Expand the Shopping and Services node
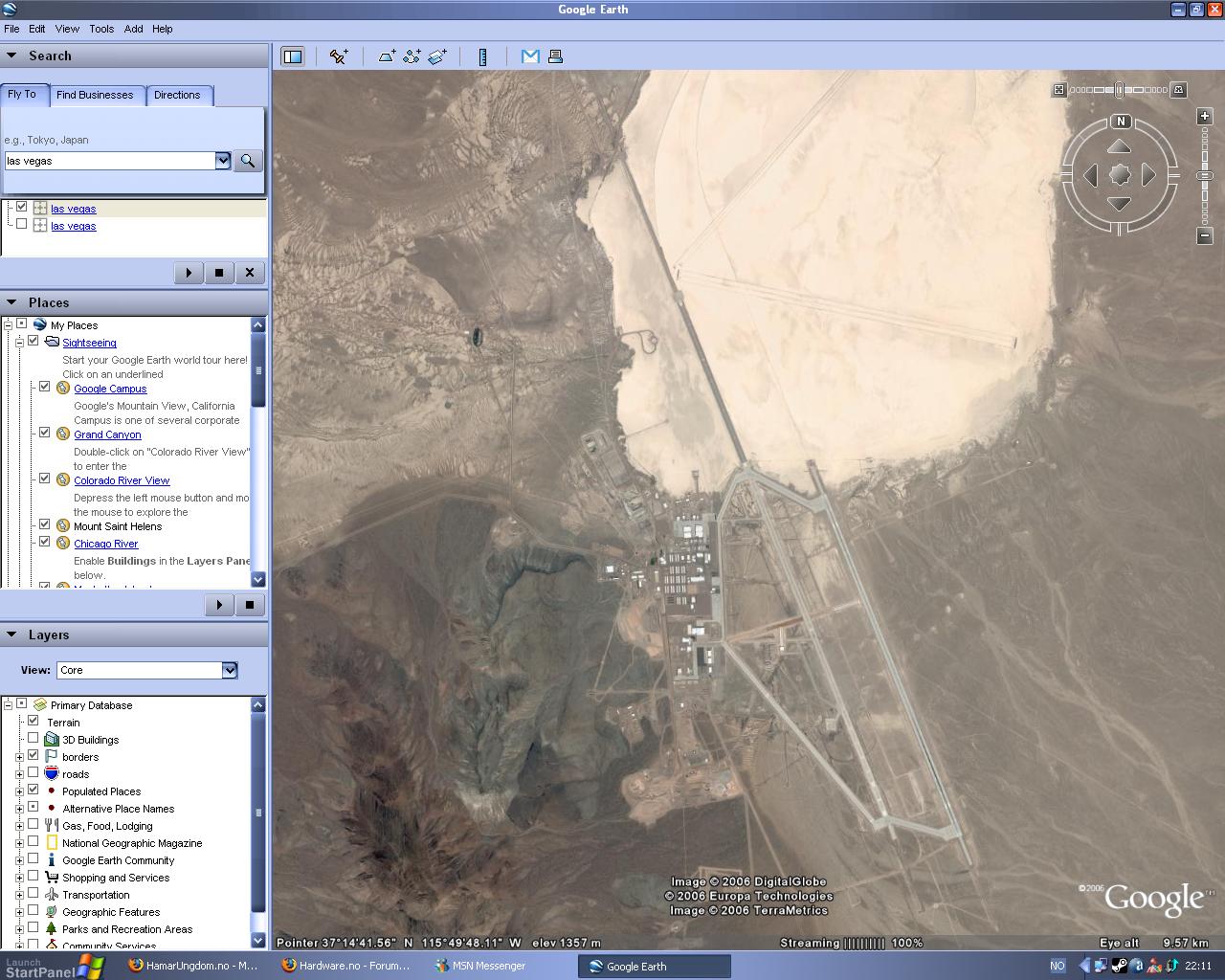The height and width of the screenshot is (980, 1225). [19, 878]
